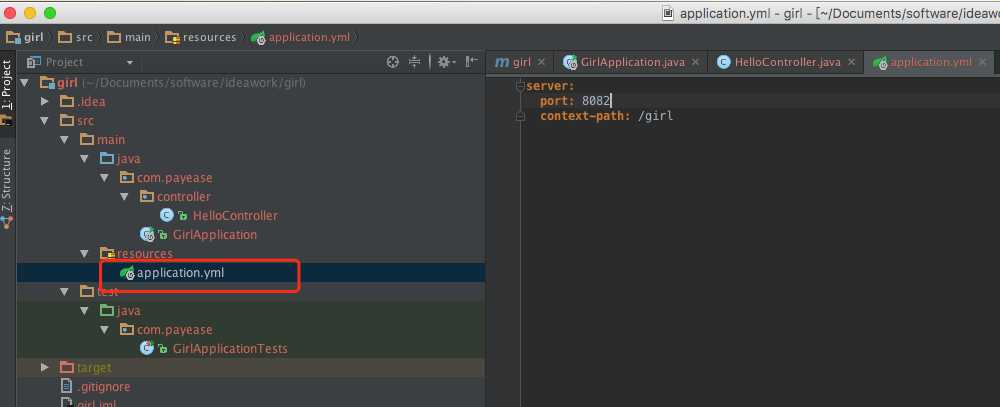Collapse the girl project root node

[x=25, y=83]
